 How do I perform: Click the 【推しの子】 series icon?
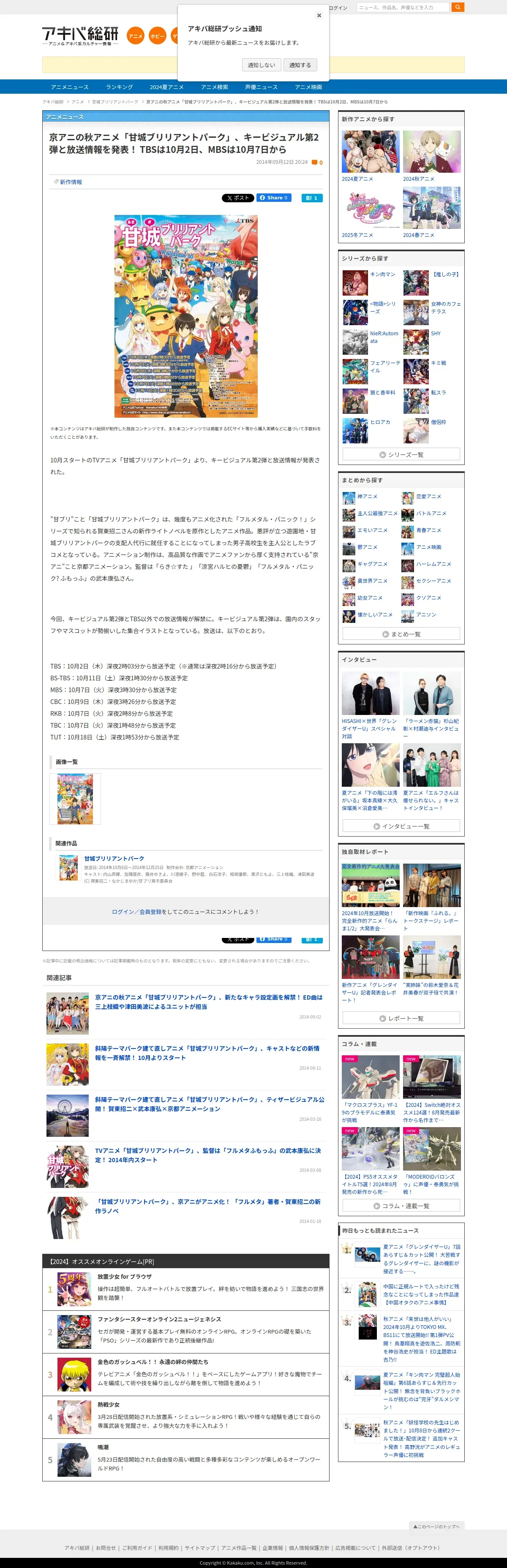(x=416, y=283)
